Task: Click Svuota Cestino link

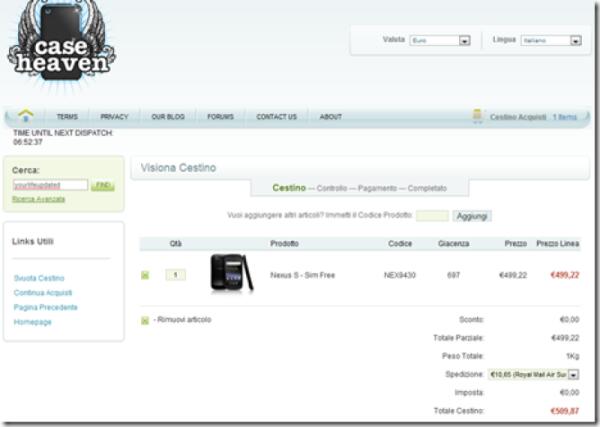Action: click(x=39, y=278)
